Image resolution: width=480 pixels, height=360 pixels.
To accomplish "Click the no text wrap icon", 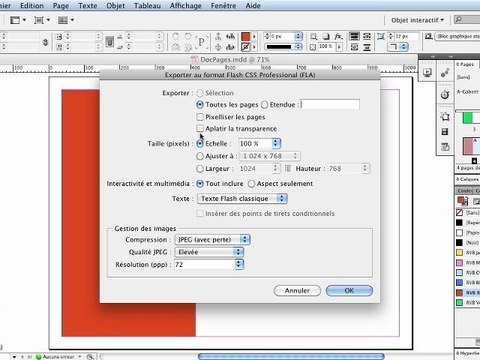I will point(354,36).
